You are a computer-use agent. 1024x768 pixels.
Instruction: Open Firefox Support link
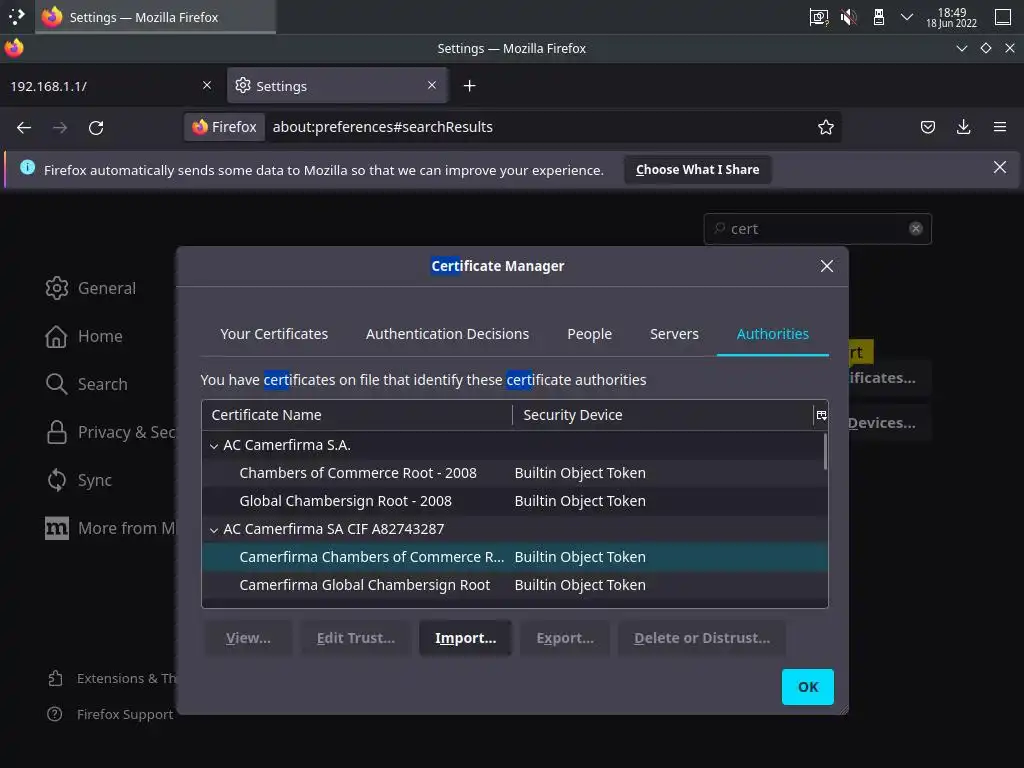click(110, 714)
